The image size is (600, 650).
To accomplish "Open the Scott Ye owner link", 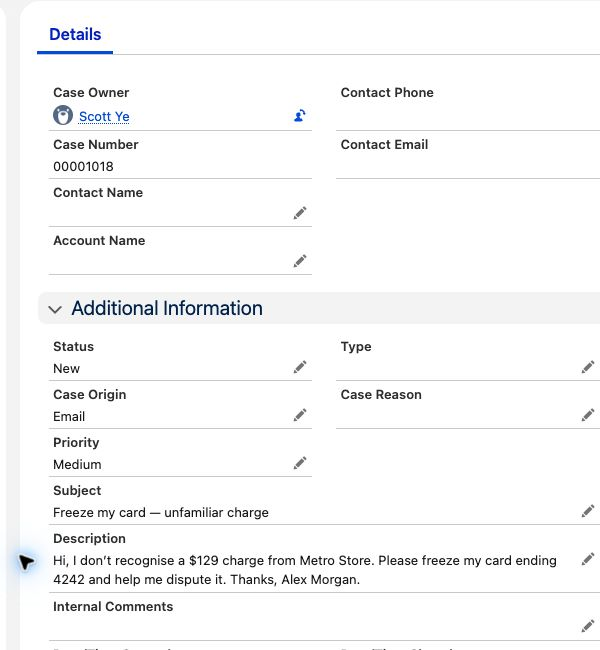I will (104, 116).
